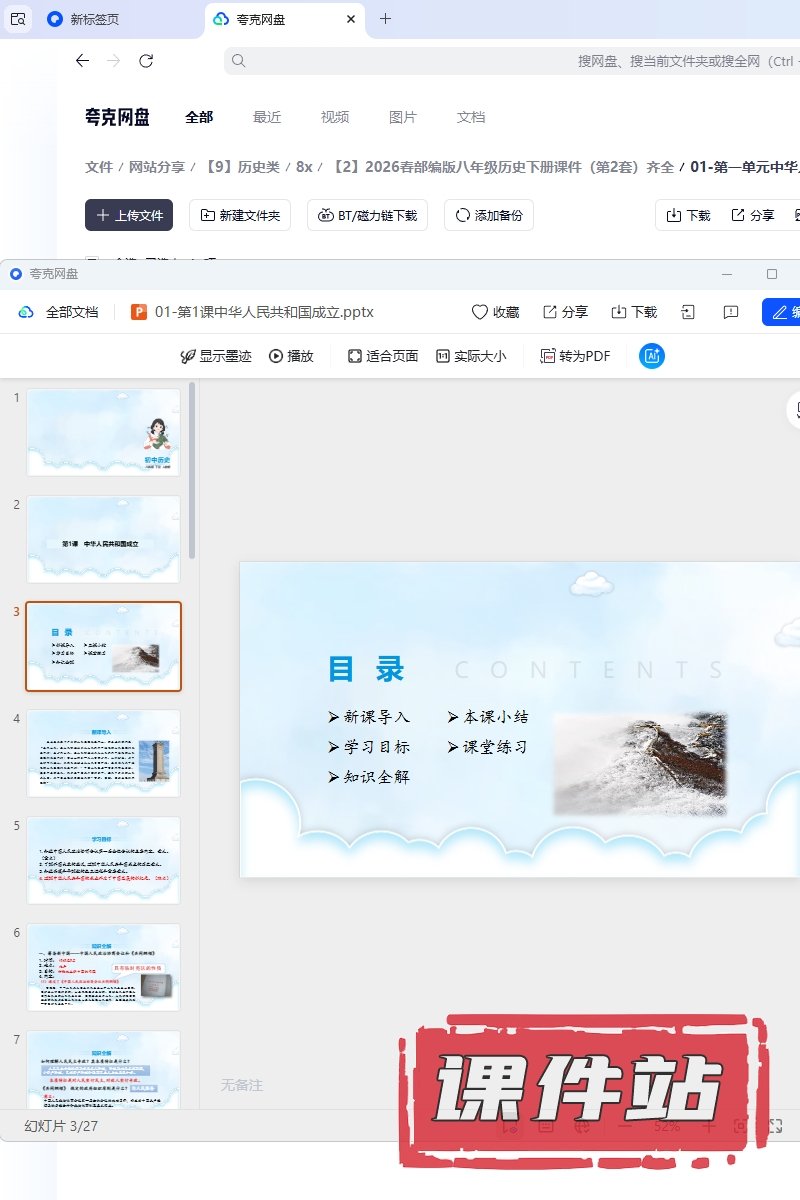Click 实际大小 actual size icon
This screenshot has width=800, height=1200.
(x=443, y=356)
